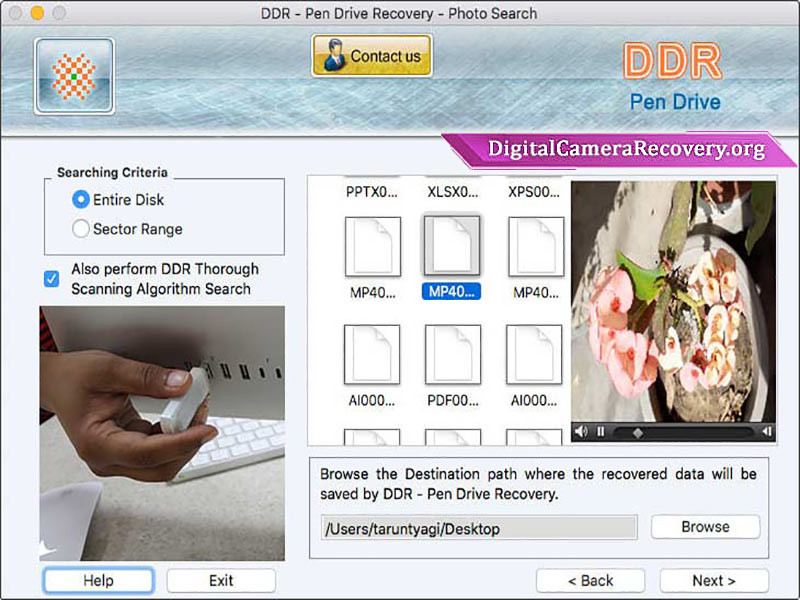Minimize the window with yellow button
Image resolution: width=800 pixels, height=600 pixels.
37,13
